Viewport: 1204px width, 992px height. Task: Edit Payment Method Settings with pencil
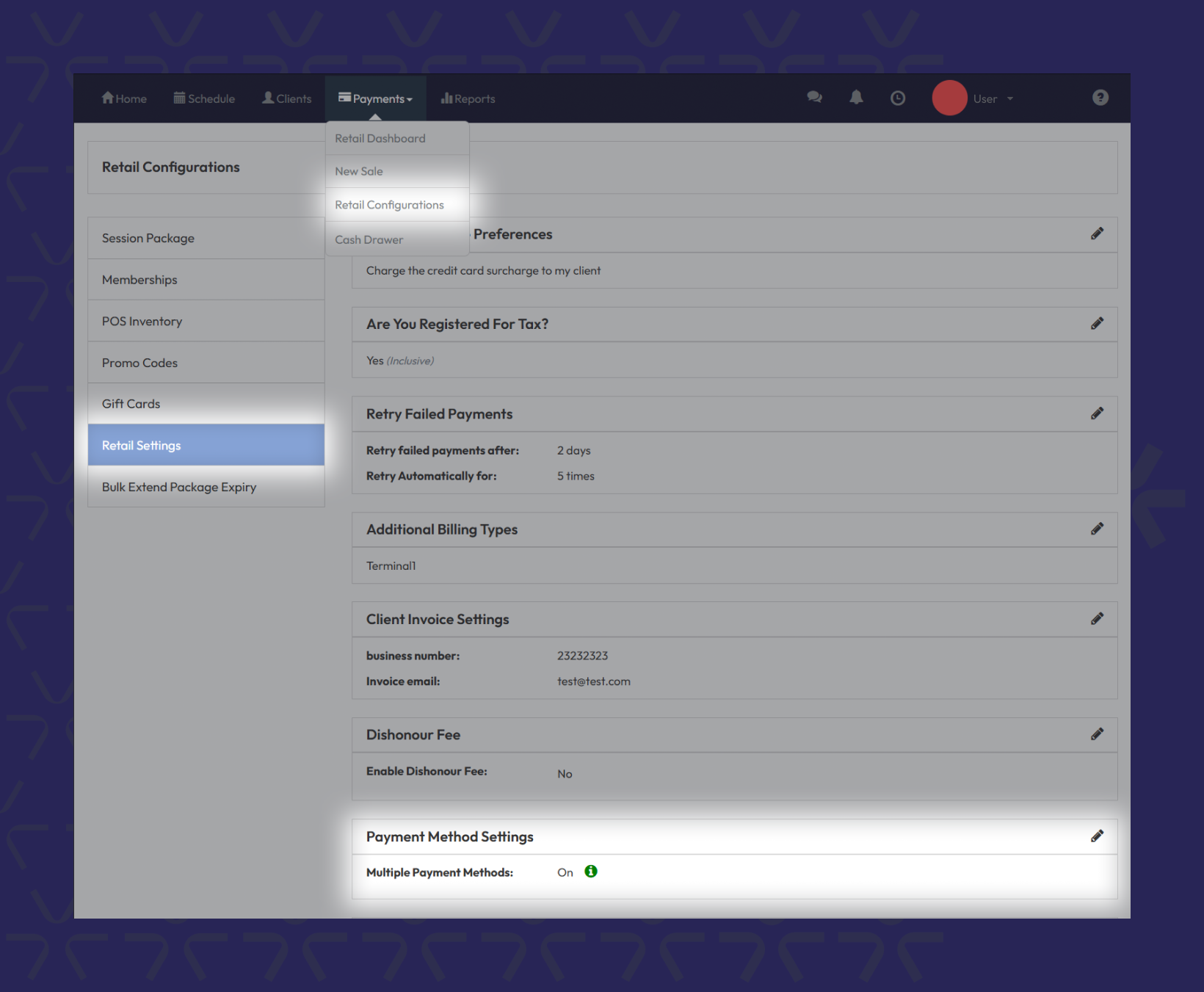tap(1097, 836)
